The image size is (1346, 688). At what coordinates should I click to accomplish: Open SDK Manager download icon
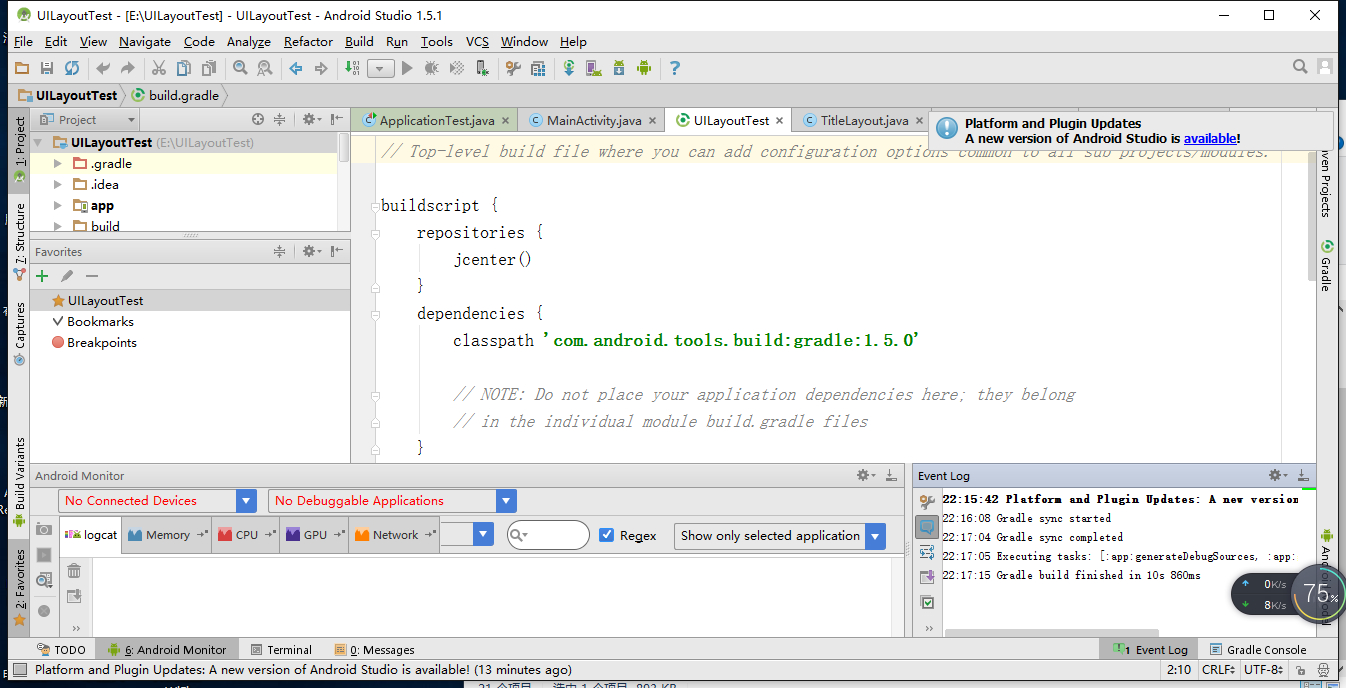619,68
